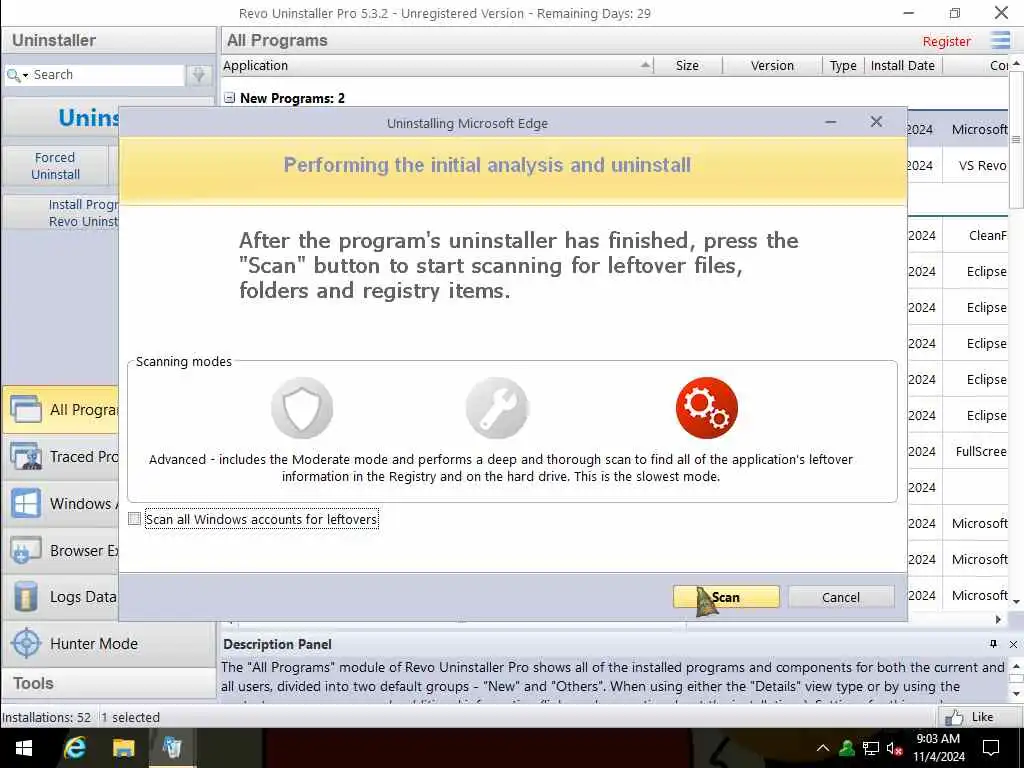Open network tray icon
1024x768 pixels.
(871, 748)
